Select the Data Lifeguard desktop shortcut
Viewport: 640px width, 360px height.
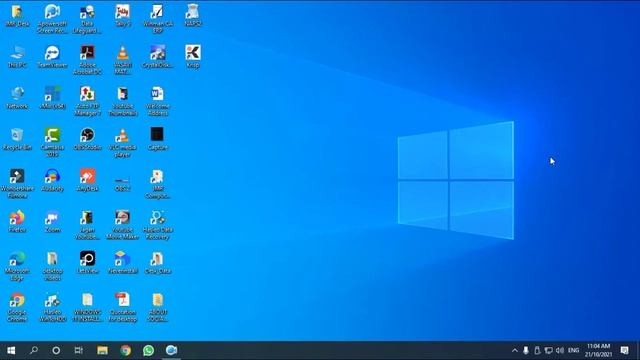tap(87, 18)
